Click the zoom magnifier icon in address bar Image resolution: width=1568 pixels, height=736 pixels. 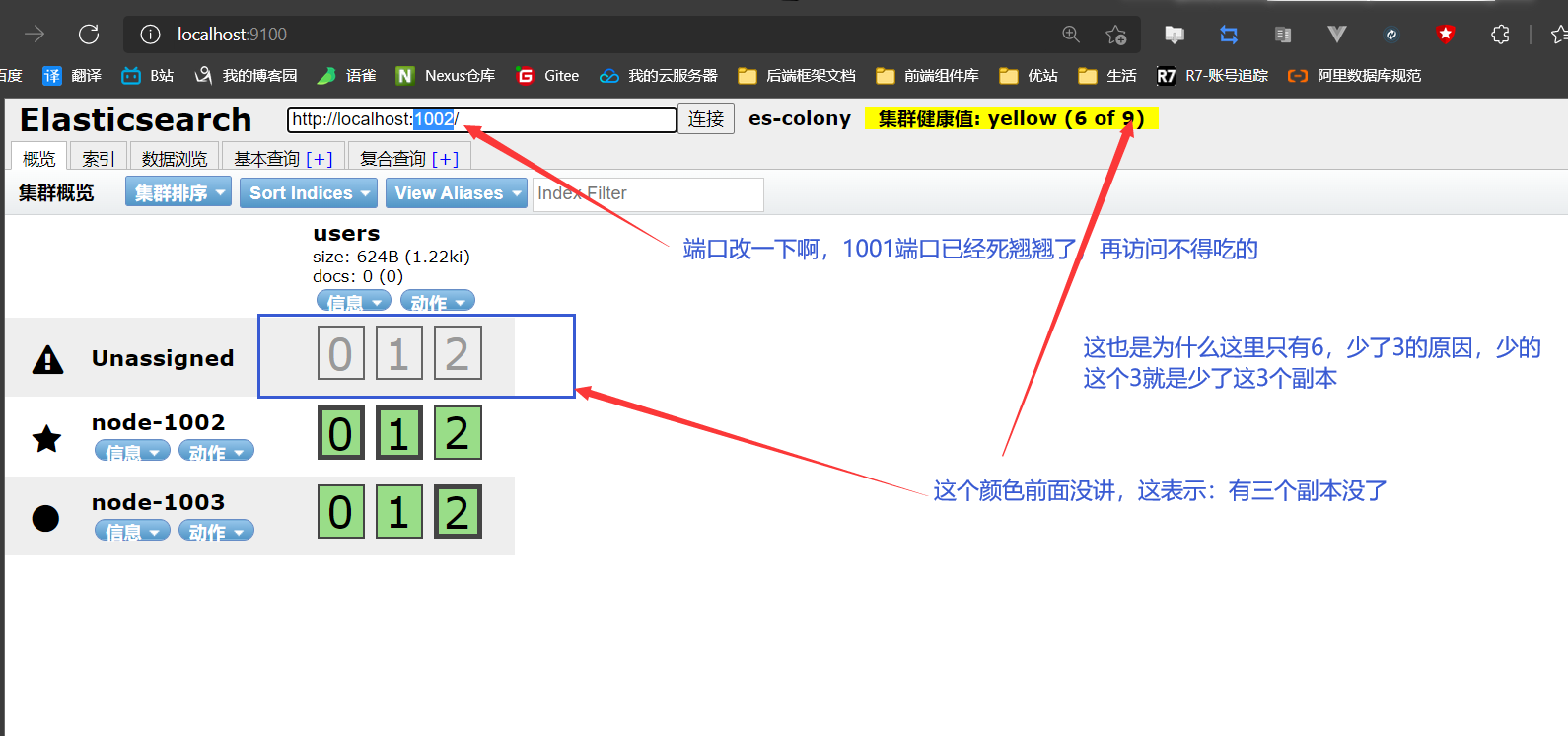pyautogui.click(x=1071, y=35)
